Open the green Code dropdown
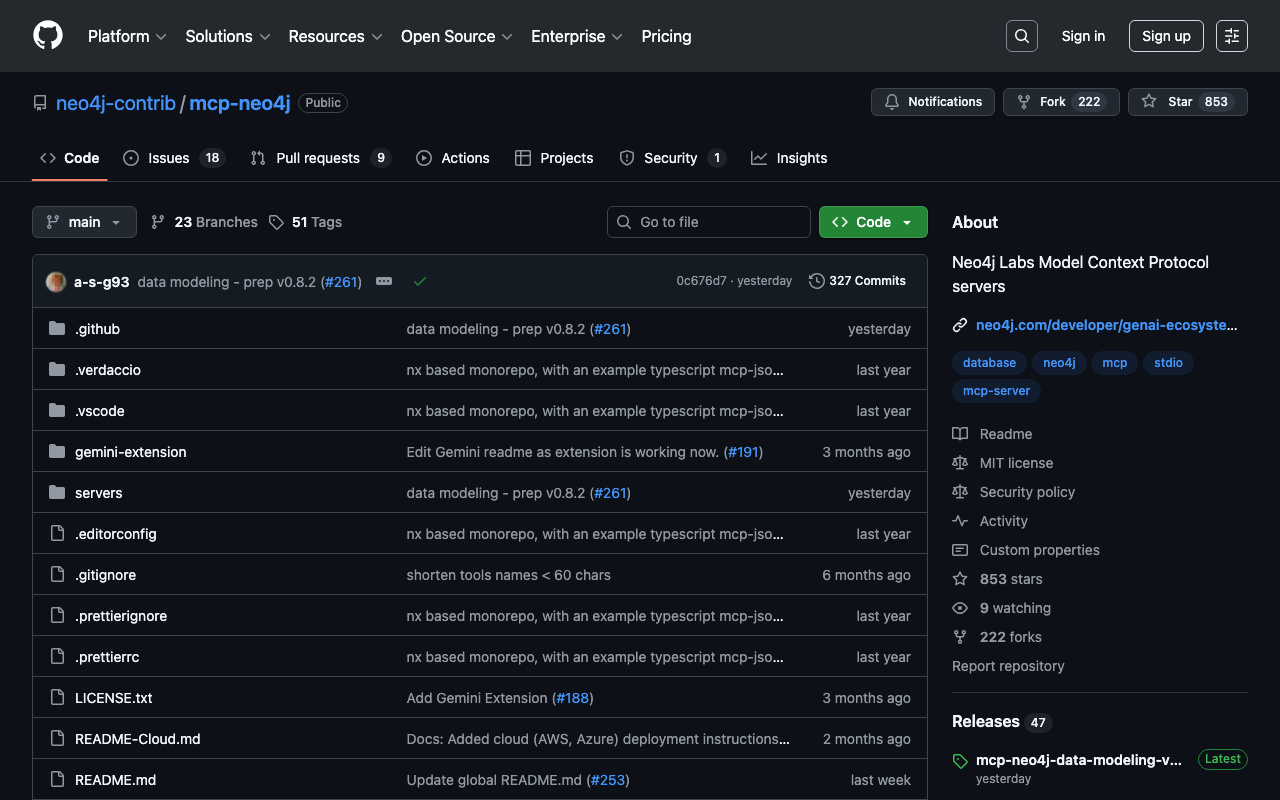 872,222
